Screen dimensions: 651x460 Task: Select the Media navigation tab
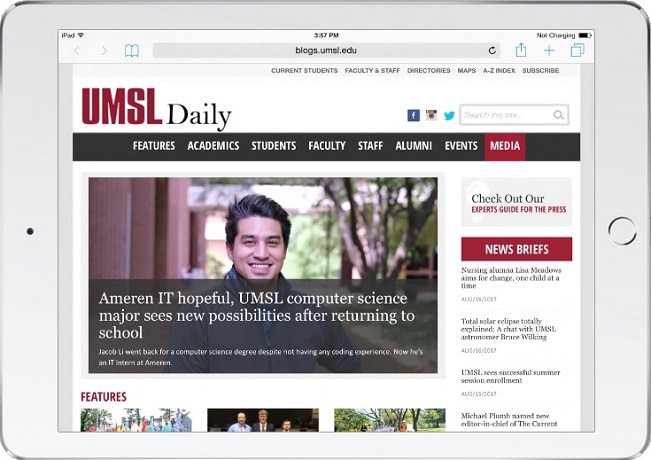(505, 146)
